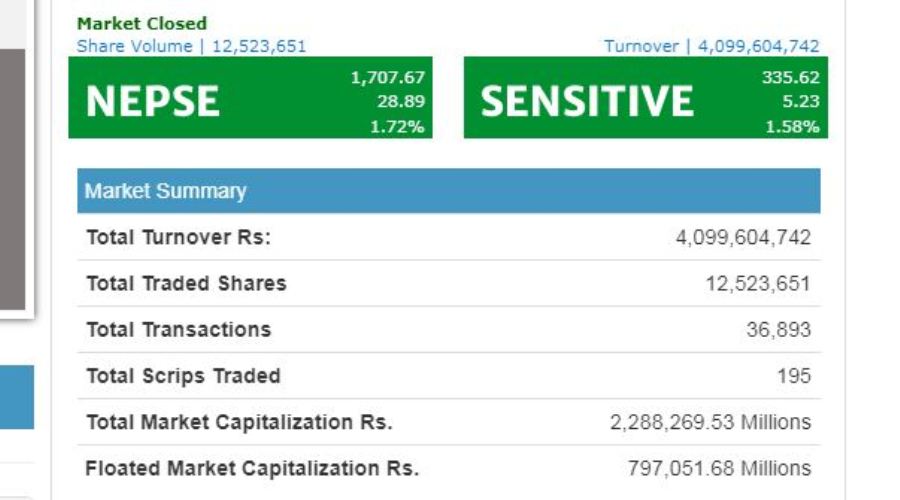The image size is (900, 500).
Task: Click the blue block on left edge
Action: pos(16,397)
